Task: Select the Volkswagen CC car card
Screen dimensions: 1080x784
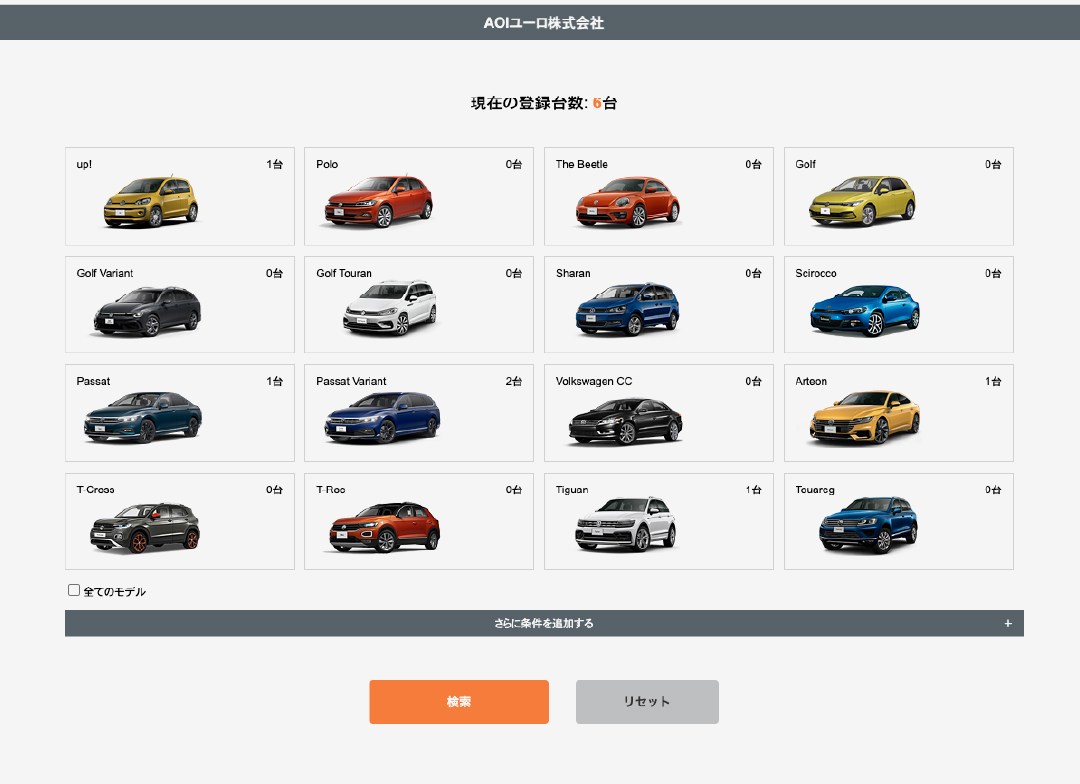Action: [658, 413]
